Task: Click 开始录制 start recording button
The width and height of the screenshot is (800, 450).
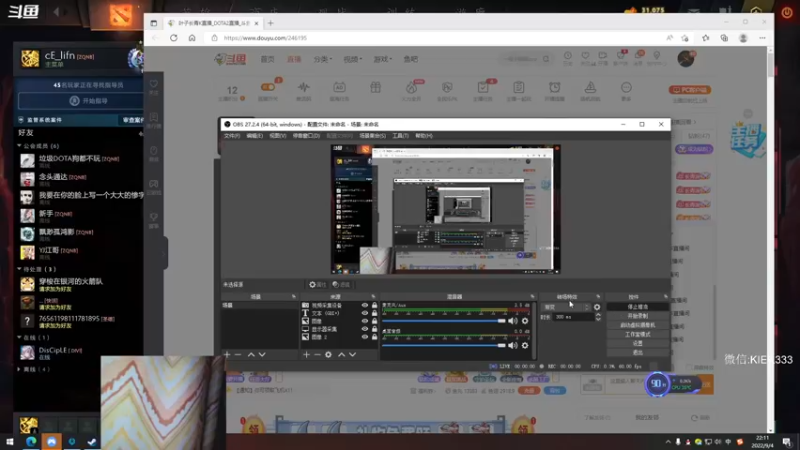Action: [637, 316]
